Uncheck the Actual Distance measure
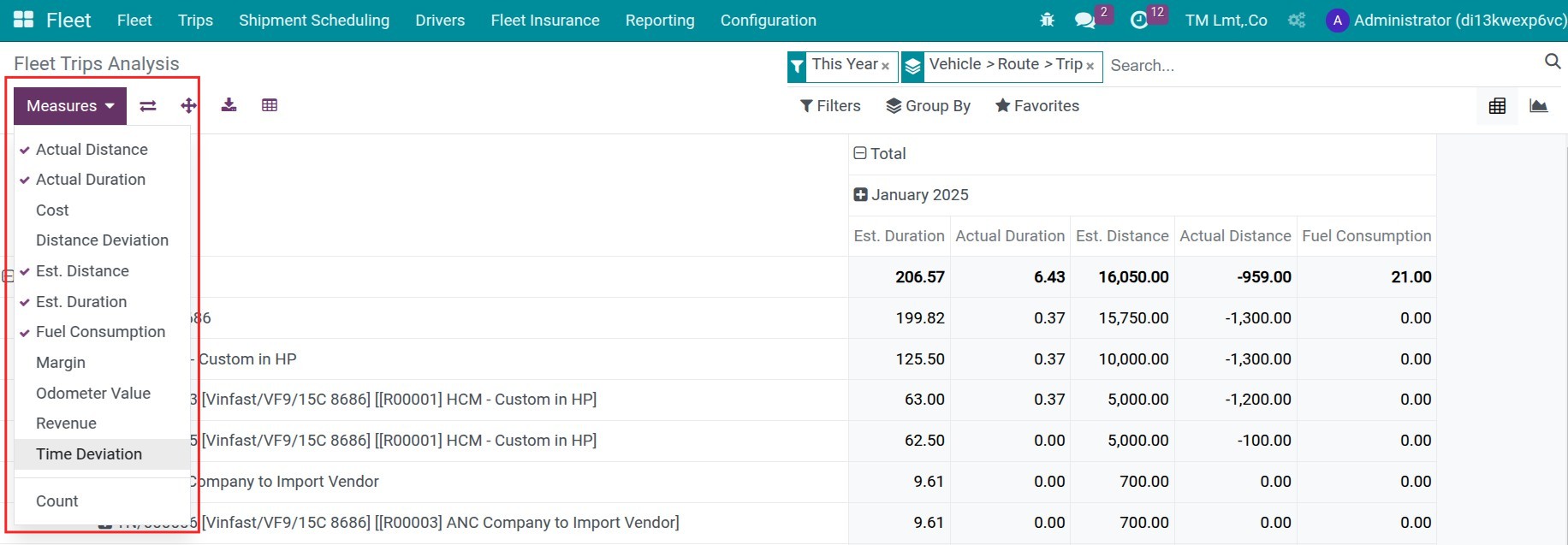1568x545 pixels. pos(102,150)
